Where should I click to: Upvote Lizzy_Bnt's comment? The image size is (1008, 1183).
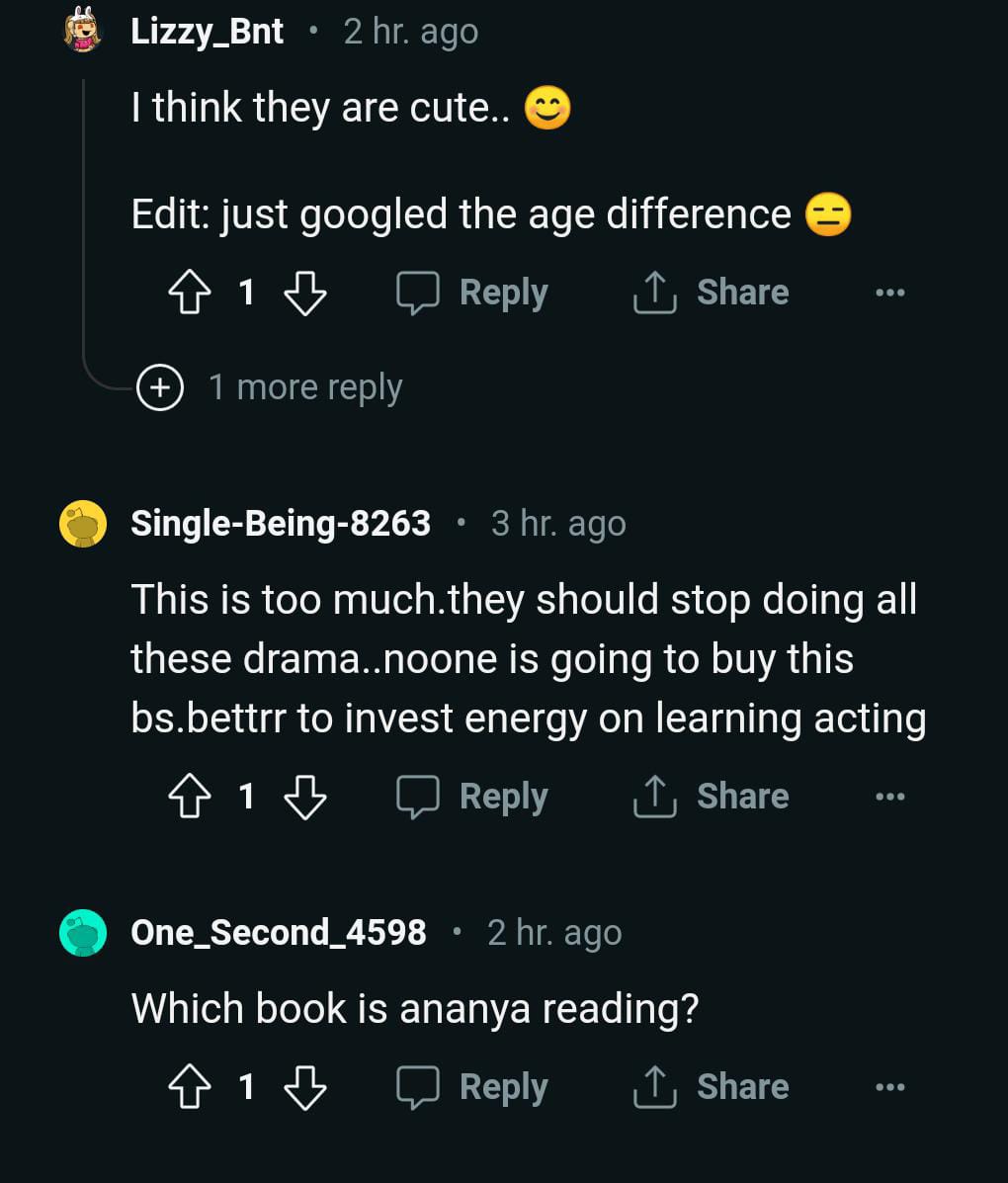pos(191,293)
